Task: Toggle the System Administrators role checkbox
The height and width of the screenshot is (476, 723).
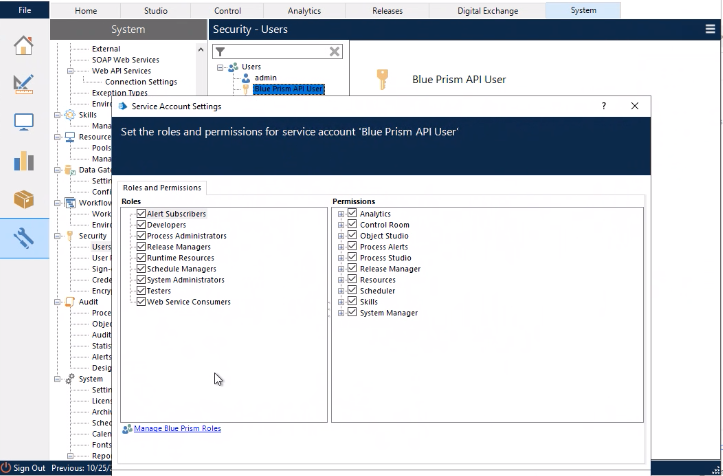Action: [141, 280]
